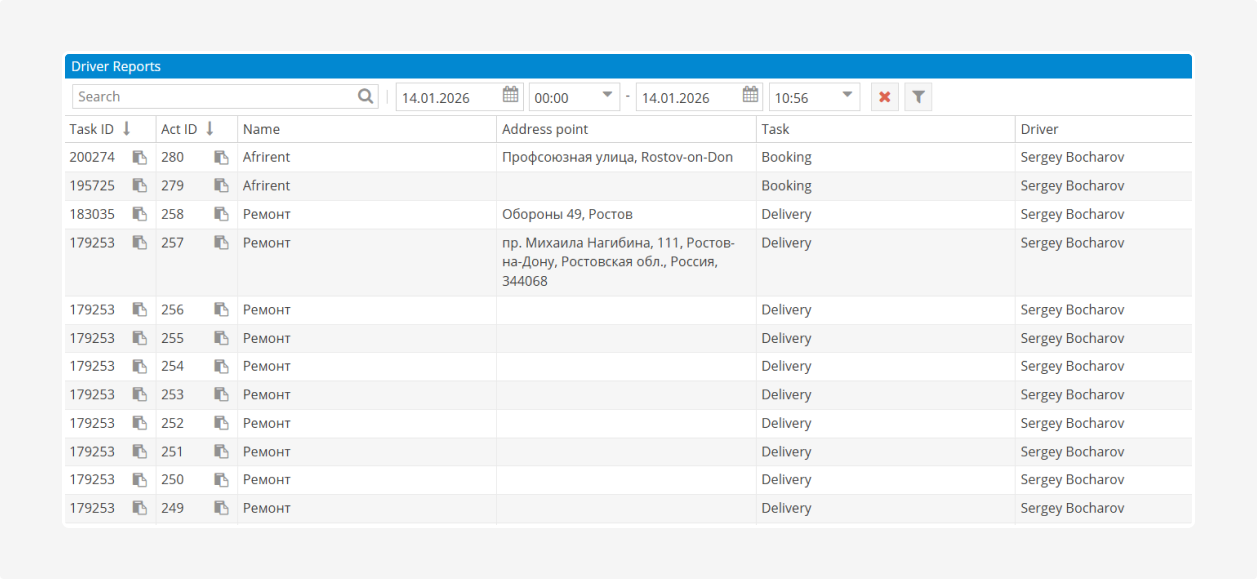Click the search magnifier icon
The image size is (1257, 579).
365,97
